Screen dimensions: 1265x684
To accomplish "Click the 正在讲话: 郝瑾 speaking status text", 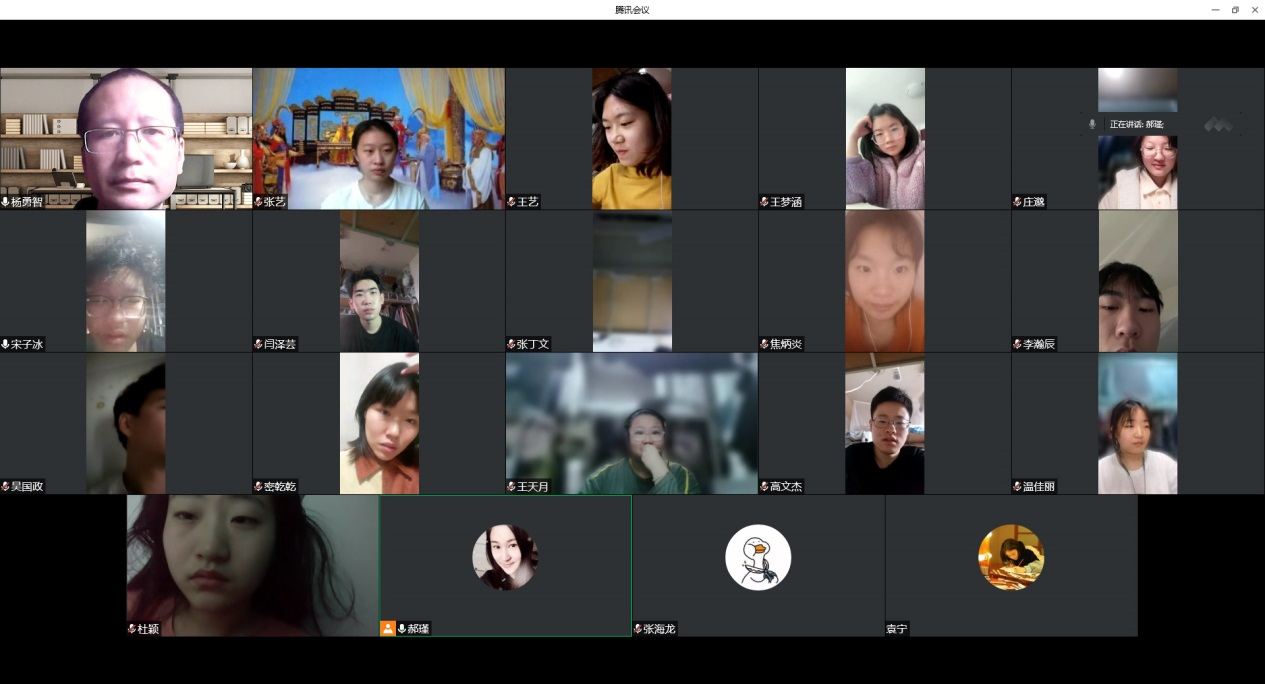I will point(1136,124).
